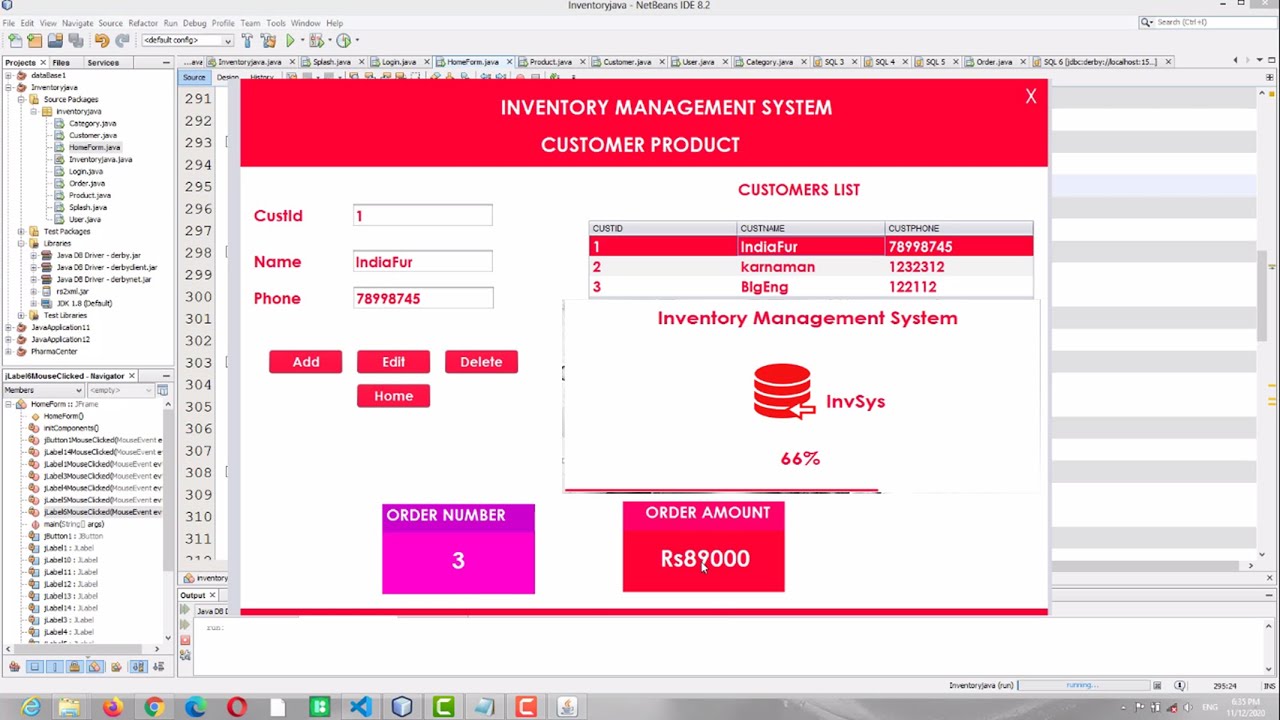Toggle Fully Qualified Names in Navigator

tap(115, 667)
